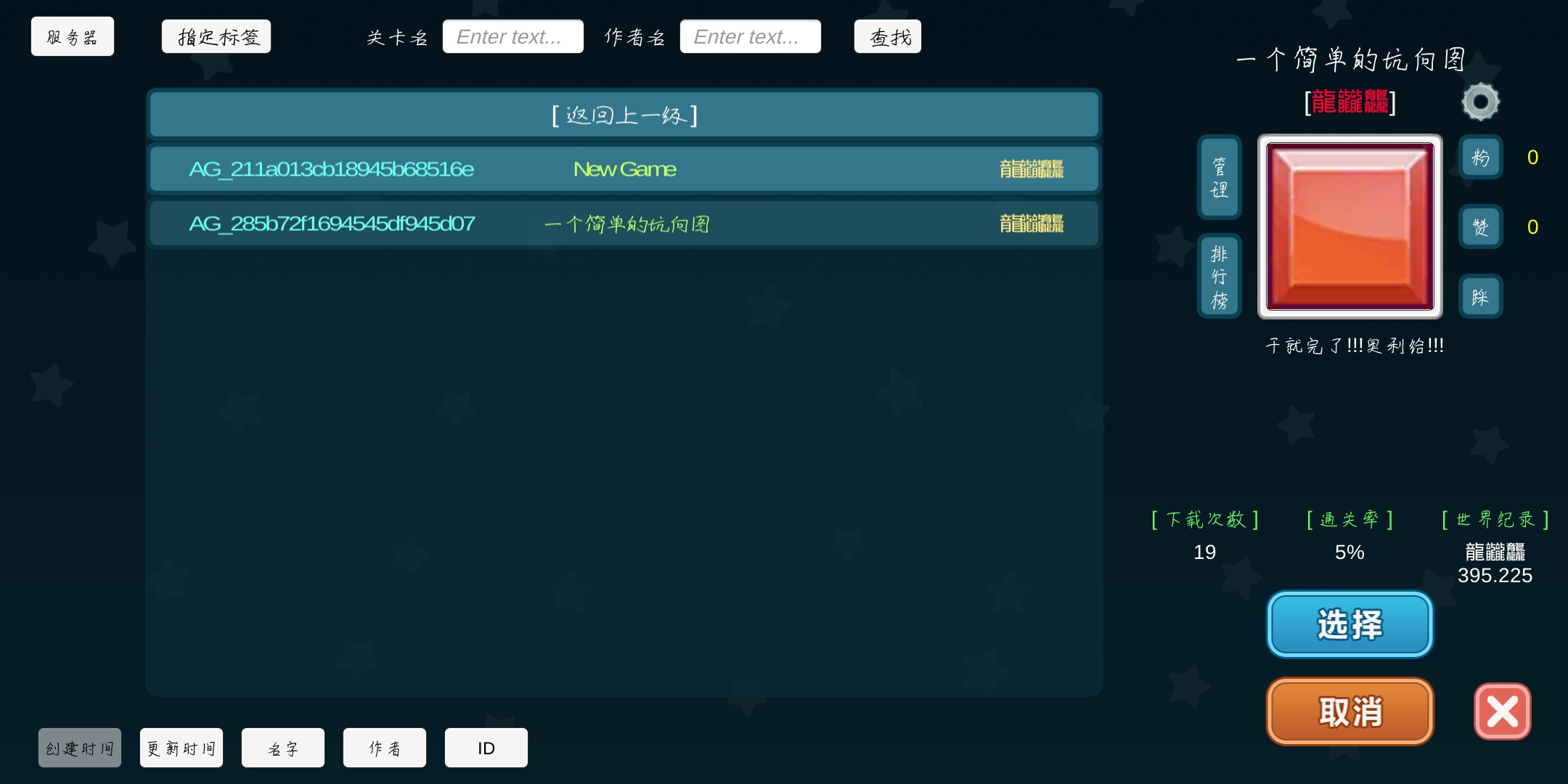Viewport: 1568px width, 784px height.
Task: Click the blue 选择 button
Action: coord(1349,624)
